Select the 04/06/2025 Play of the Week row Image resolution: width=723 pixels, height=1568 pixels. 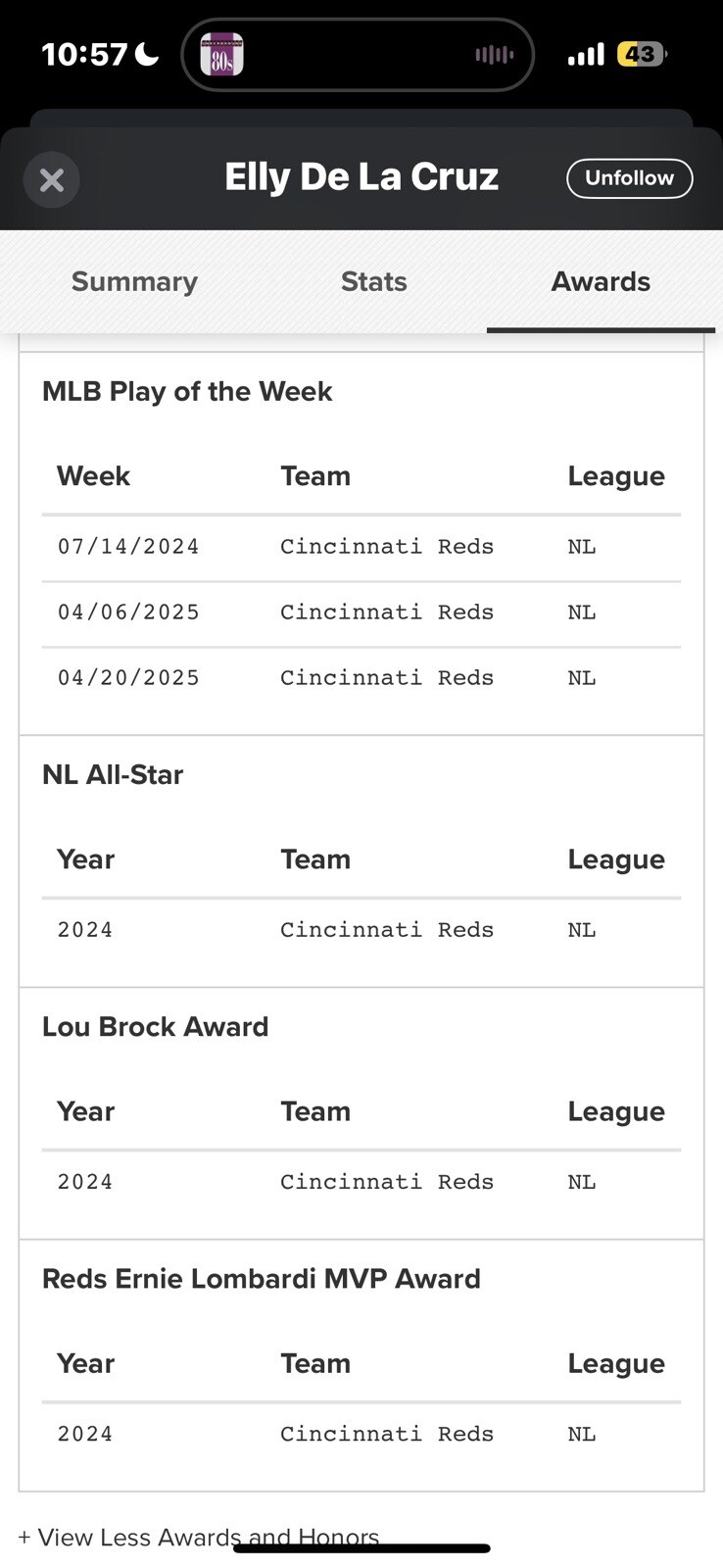pyautogui.click(x=361, y=612)
